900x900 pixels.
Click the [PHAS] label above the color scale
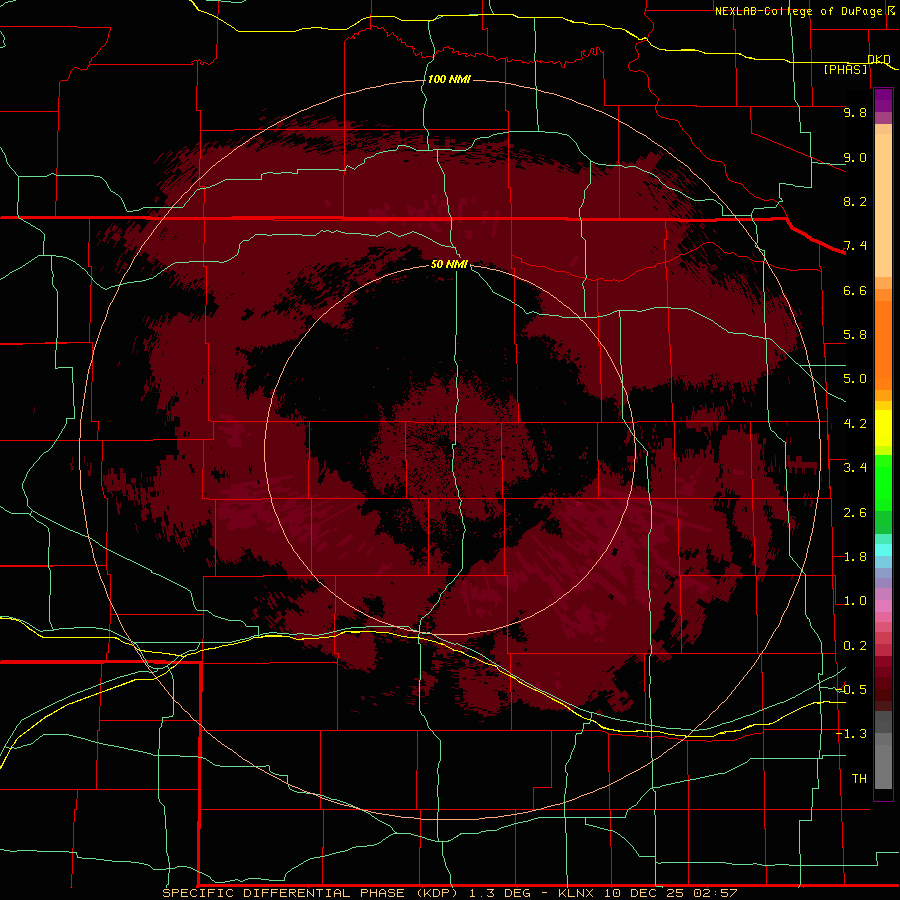pos(845,69)
